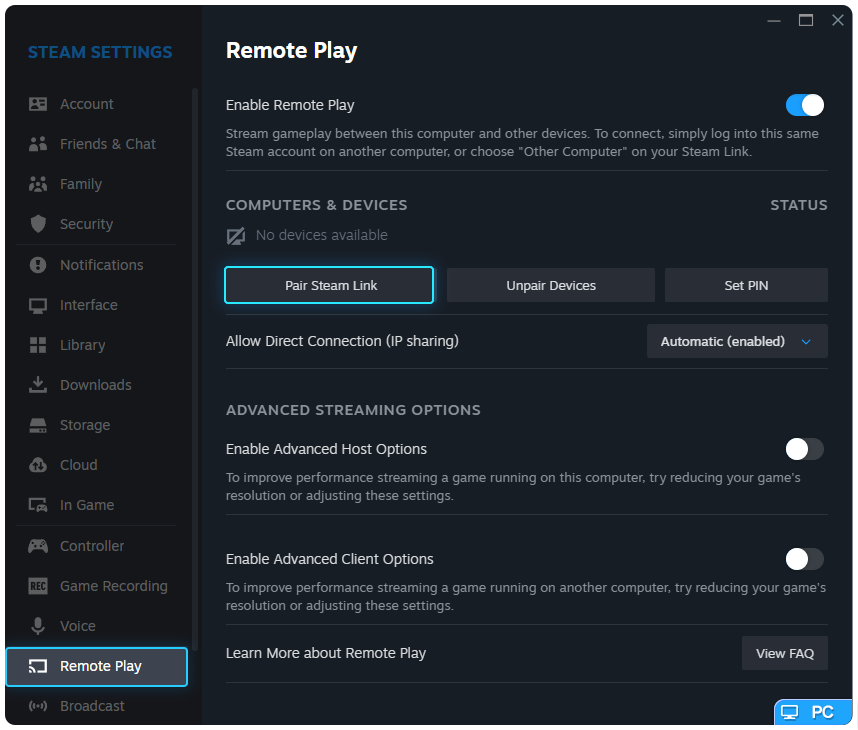Open the Allow Direct Connection dropdown
The height and width of the screenshot is (730, 858).
point(737,341)
